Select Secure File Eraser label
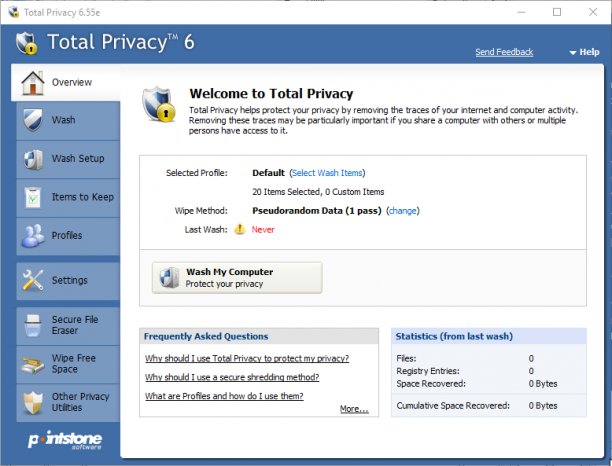This screenshot has height=466, width=612. click(x=75, y=325)
